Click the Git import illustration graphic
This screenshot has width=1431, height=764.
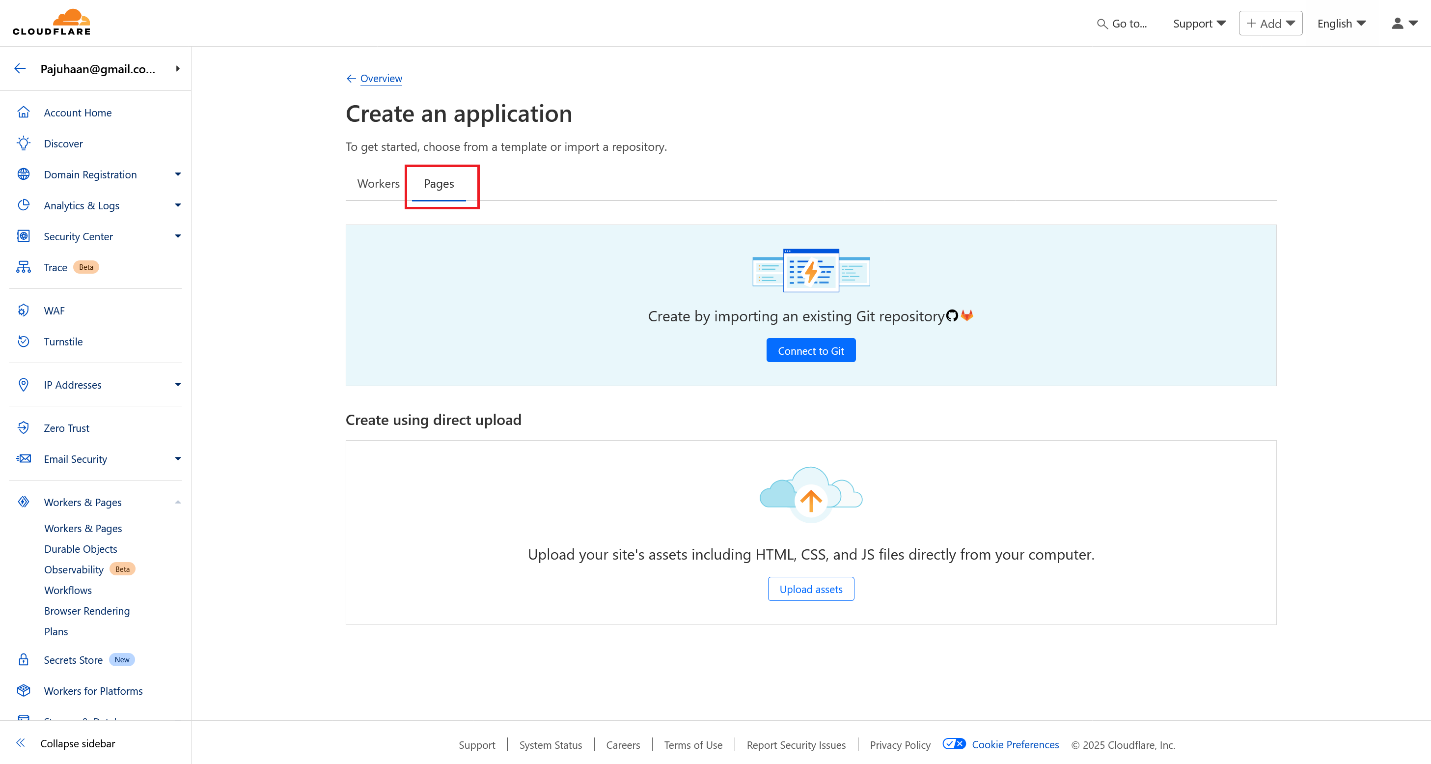811,269
